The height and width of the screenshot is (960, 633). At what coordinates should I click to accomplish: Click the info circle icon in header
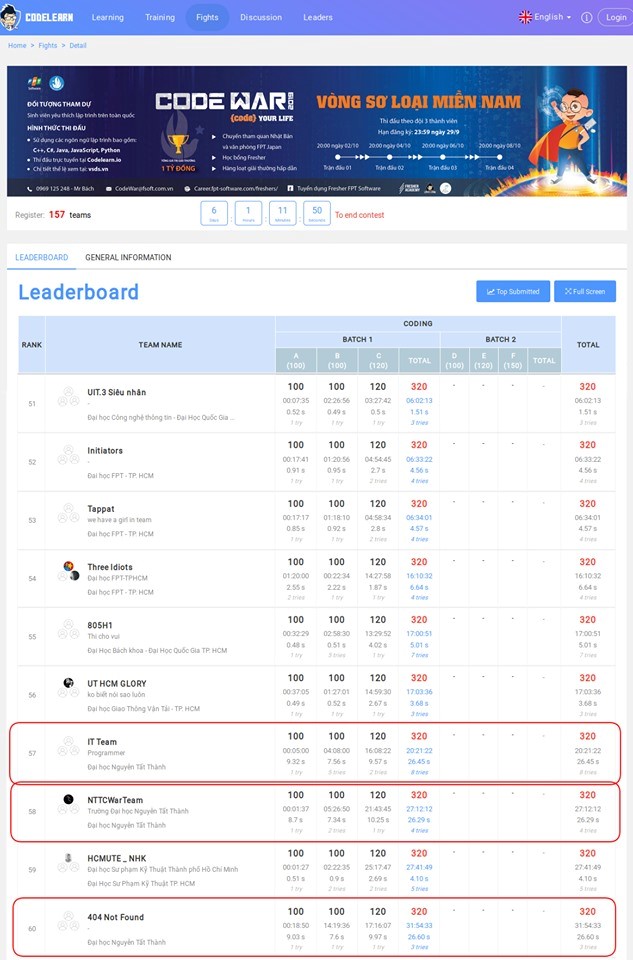586,17
